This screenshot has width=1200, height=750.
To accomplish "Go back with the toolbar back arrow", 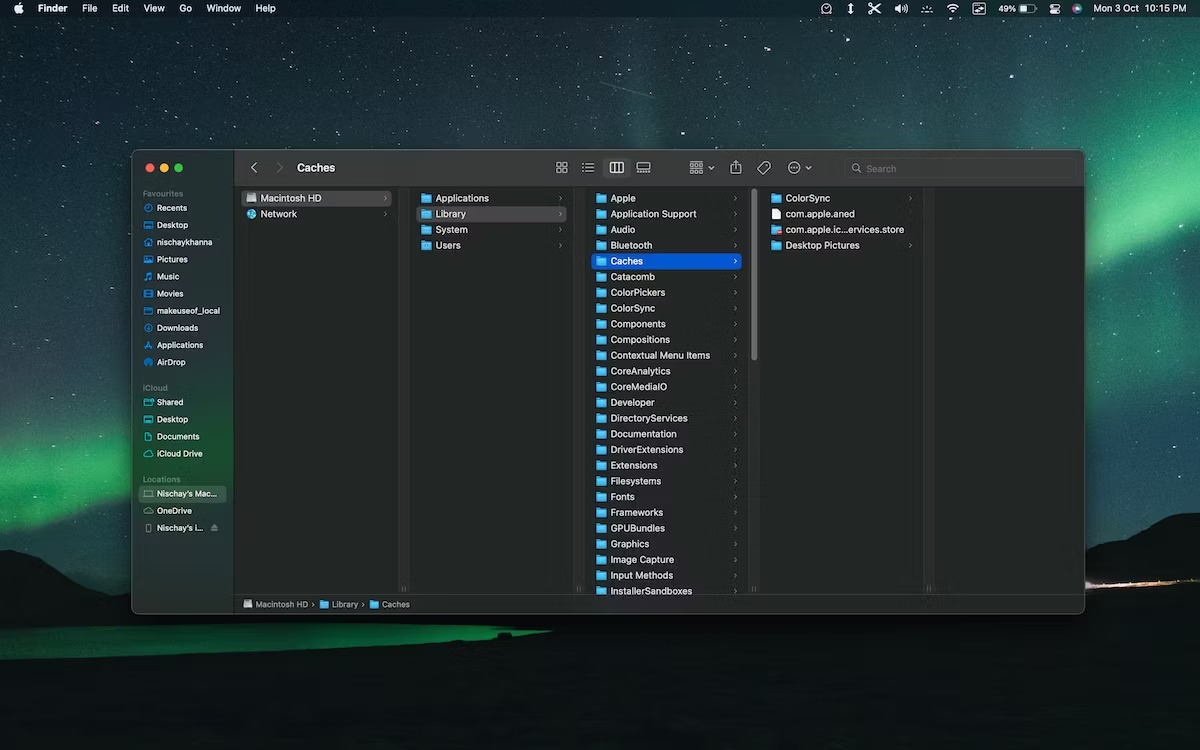I will [254, 168].
